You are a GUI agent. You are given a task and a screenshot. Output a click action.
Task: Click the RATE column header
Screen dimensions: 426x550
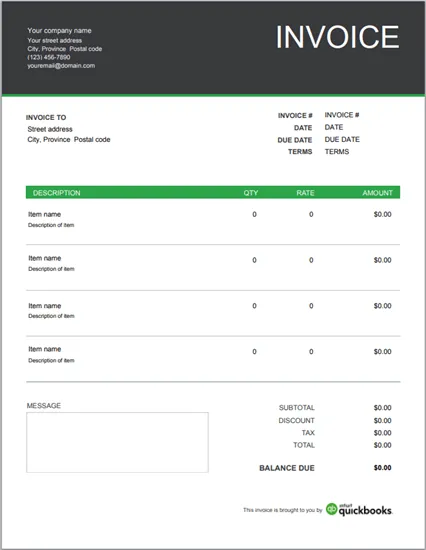(x=305, y=193)
